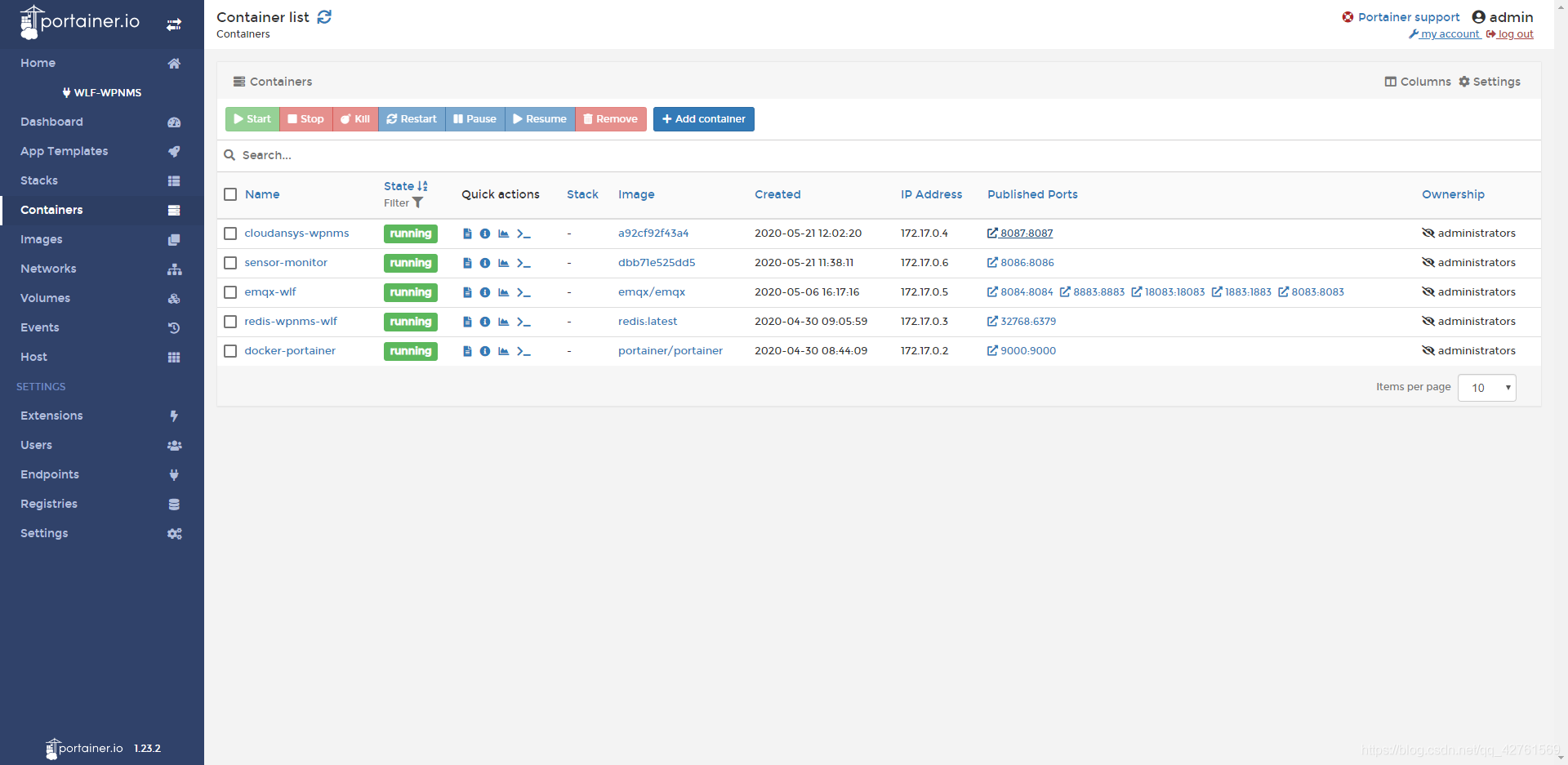View stats chart for emqx-wlf
The width and height of the screenshot is (1568, 765).
coord(504,292)
